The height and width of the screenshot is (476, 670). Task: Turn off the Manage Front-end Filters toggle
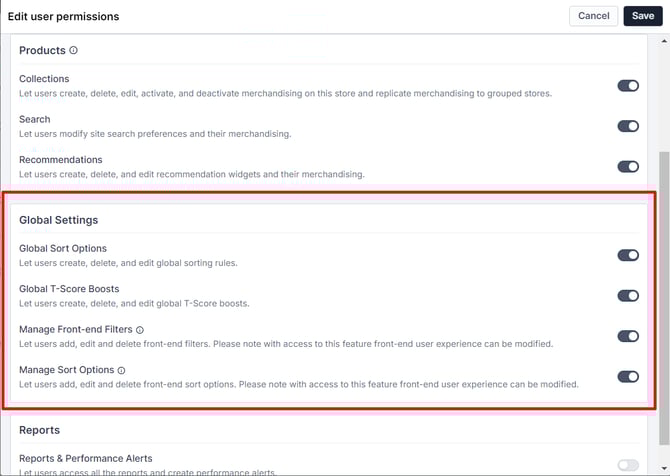click(627, 336)
